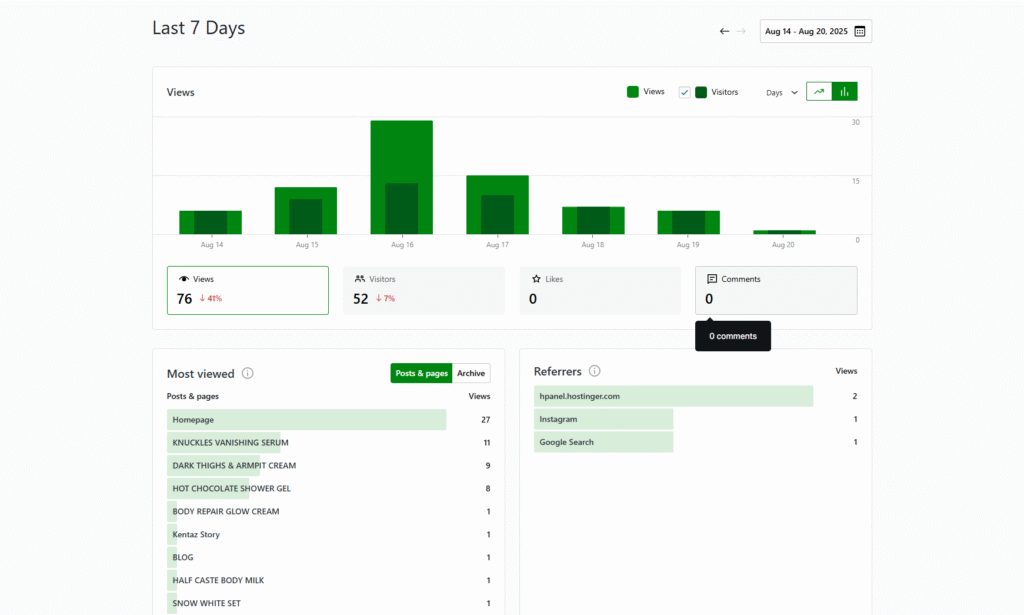Click the Comments speech bubble icon
The width and height of the screenshot is (1024, 615).
[712, 279]
